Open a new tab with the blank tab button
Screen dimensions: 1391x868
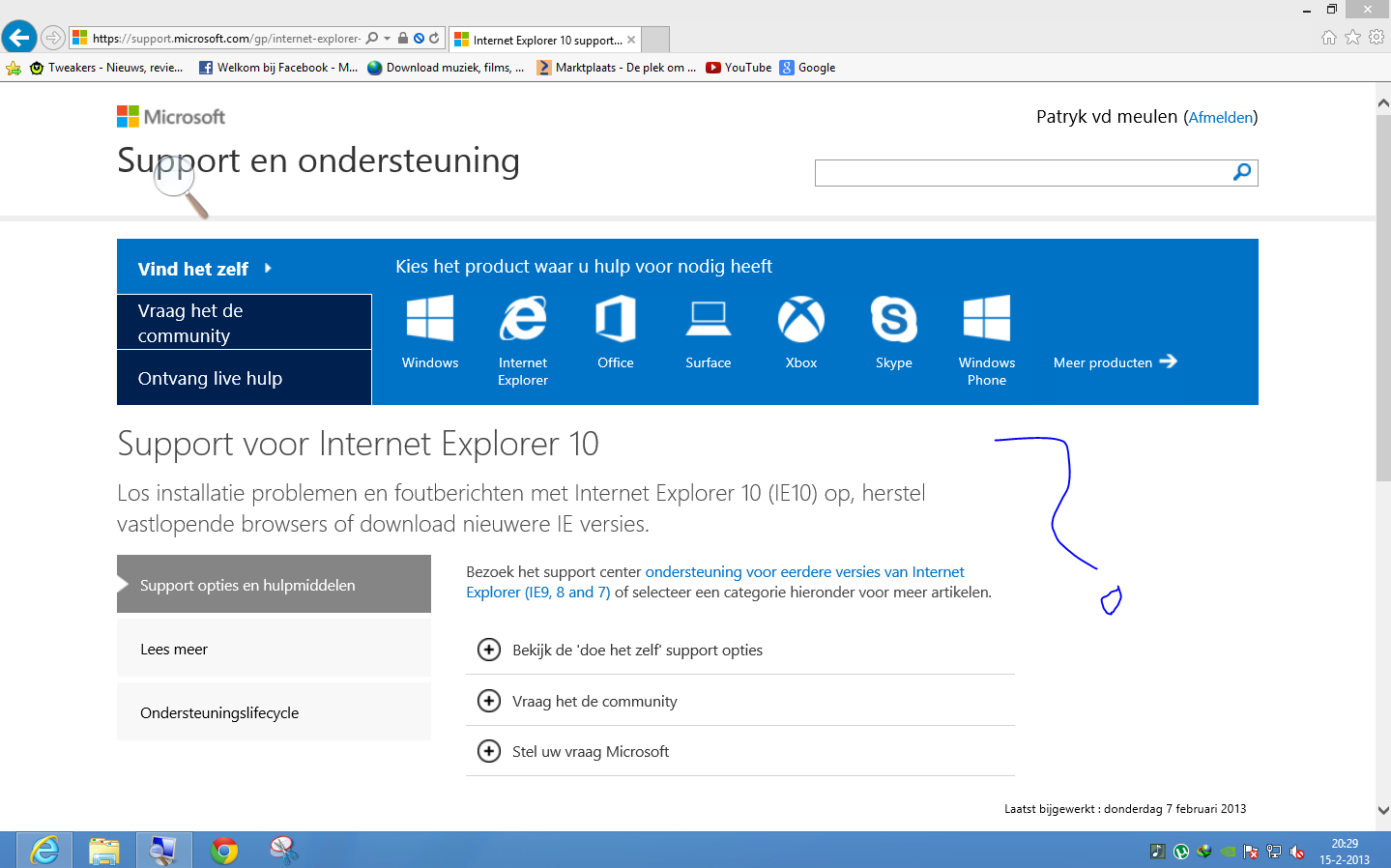pos(655,40)
